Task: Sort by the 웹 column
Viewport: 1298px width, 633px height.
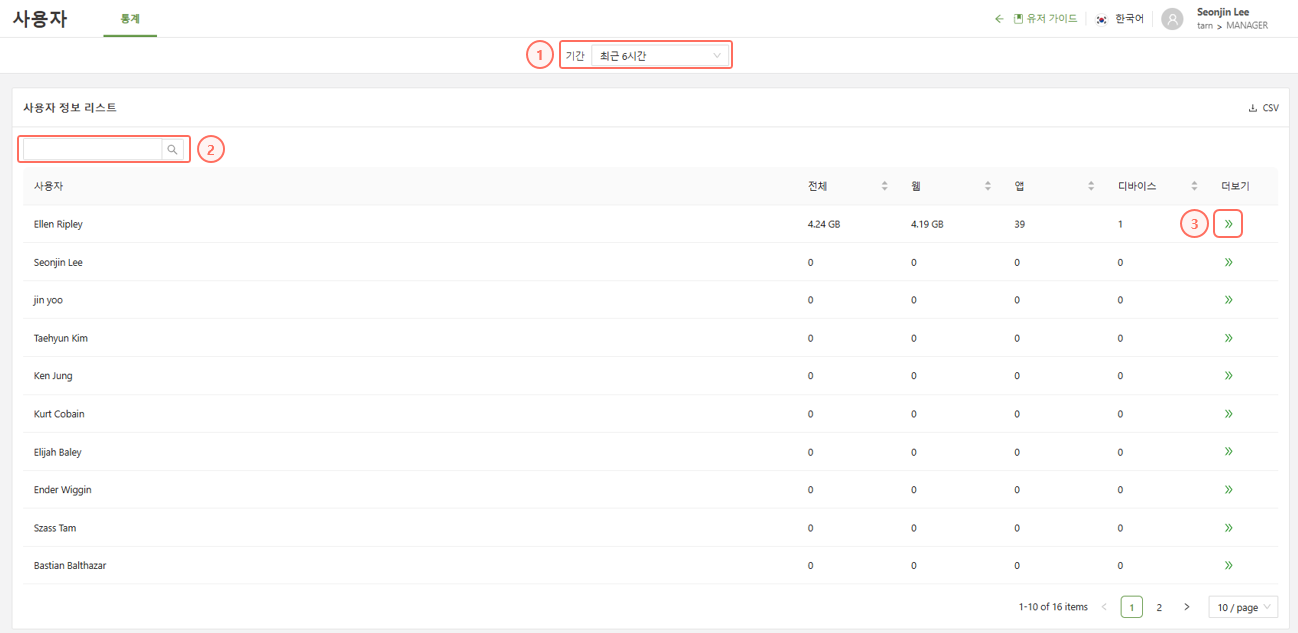Action: point(987,186)
